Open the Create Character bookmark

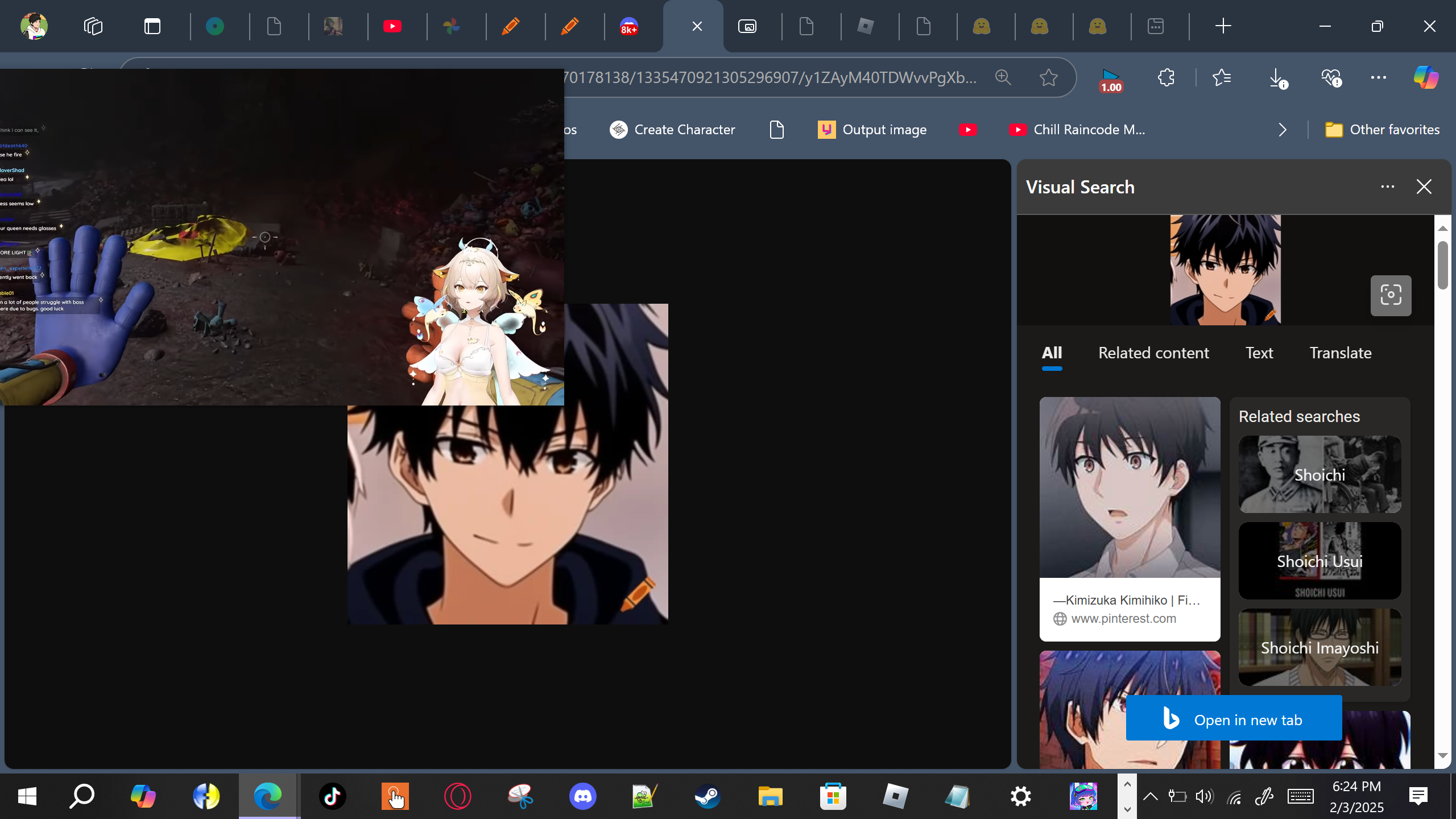[672, 130]
